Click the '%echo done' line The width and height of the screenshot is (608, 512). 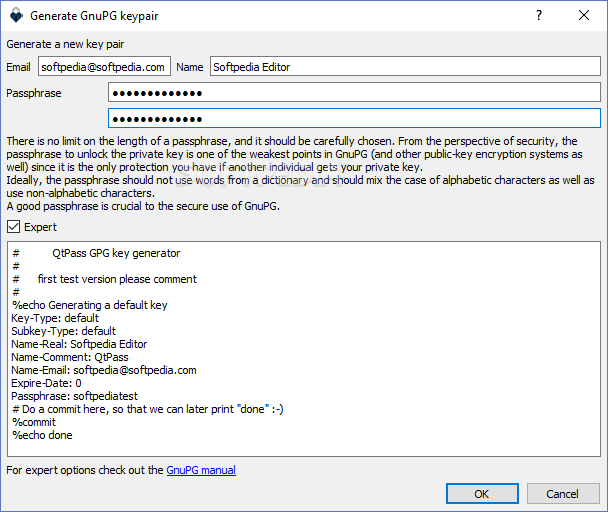[x=42, y=435]
